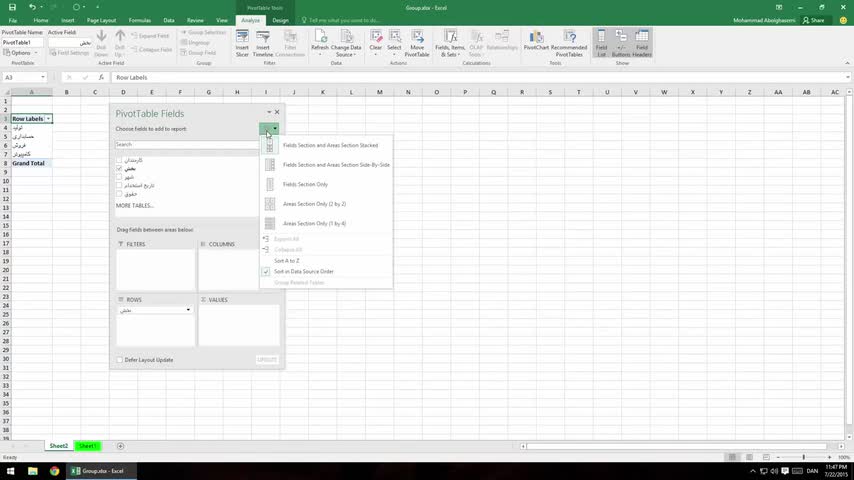Click Refresh data icon
Image resolution: width=854 pixels, height=480 pixels.
click(x=320, y=44)
